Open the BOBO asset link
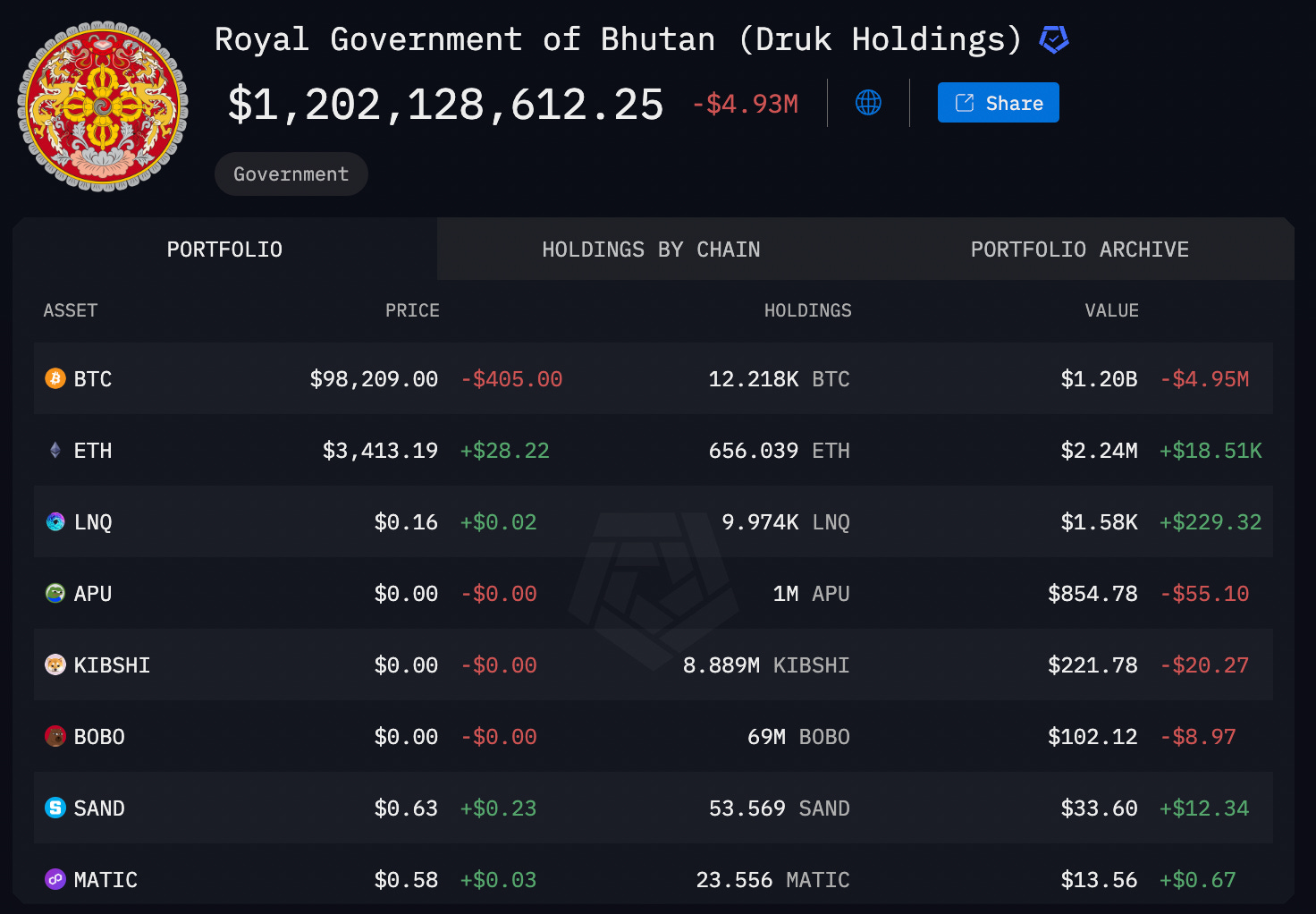The height and width of the screenshot is (914, 1316). [x=99, y=737]
